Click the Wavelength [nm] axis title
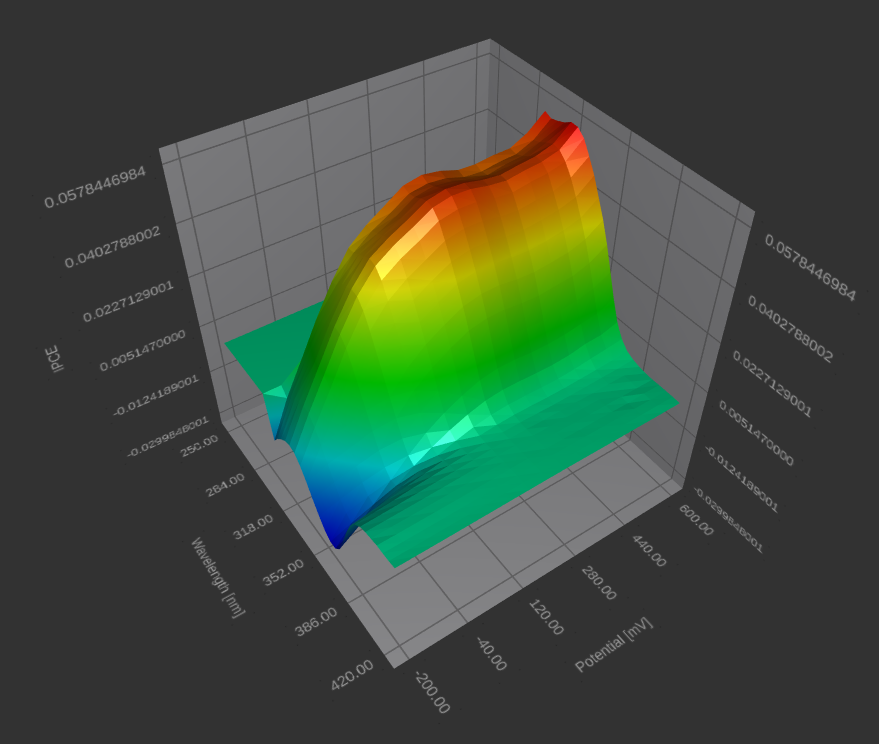Image resolution: width=879 pixels, height=744 pixels. click(217, 577)
